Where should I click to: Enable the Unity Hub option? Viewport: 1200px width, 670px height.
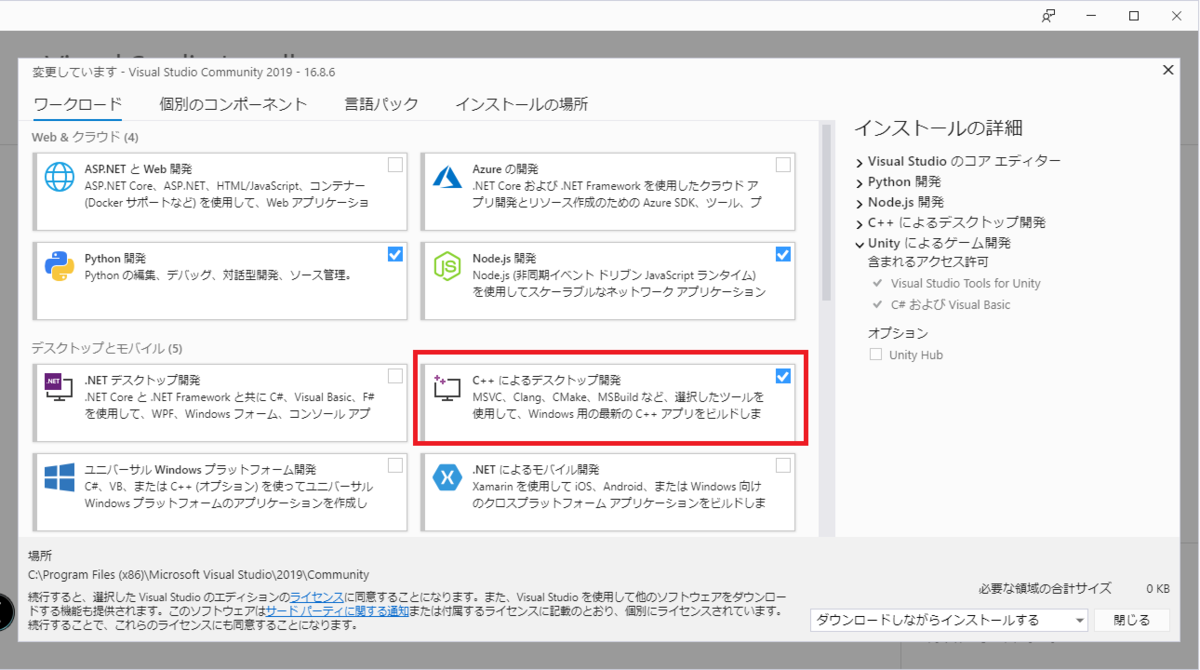tap(876, 354)
